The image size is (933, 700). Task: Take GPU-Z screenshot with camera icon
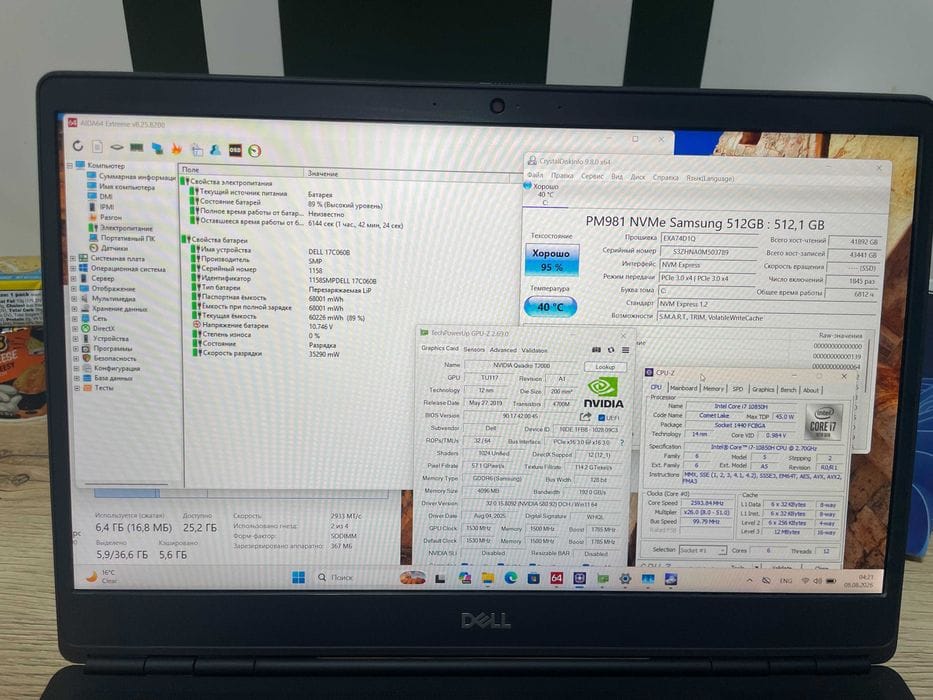tap(596, 350)
